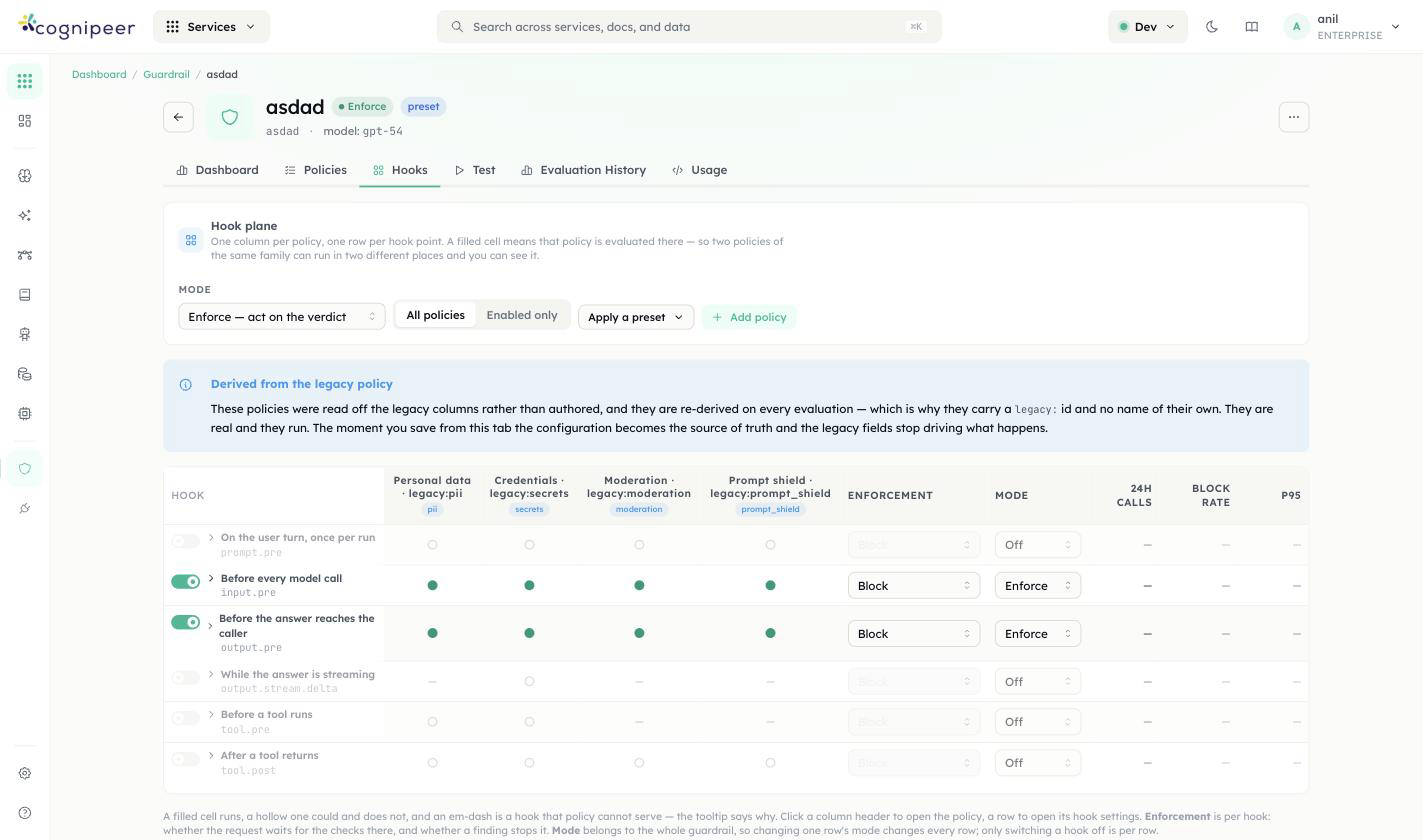The height and width of the screenshot is (840, 1423).
Task: Open the three-dot more options menu
Action: [x=1294, y=117]
